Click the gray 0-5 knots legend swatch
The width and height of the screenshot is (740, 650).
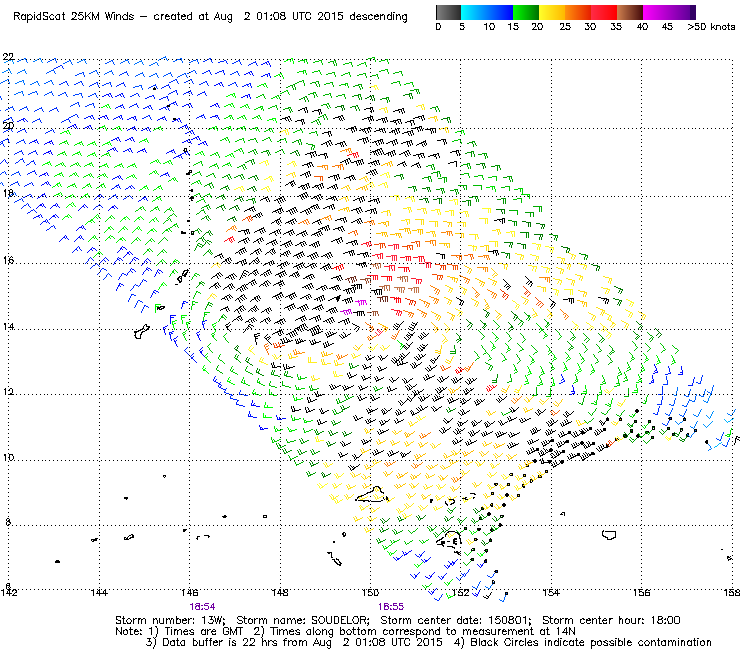(x=448, y=12)
